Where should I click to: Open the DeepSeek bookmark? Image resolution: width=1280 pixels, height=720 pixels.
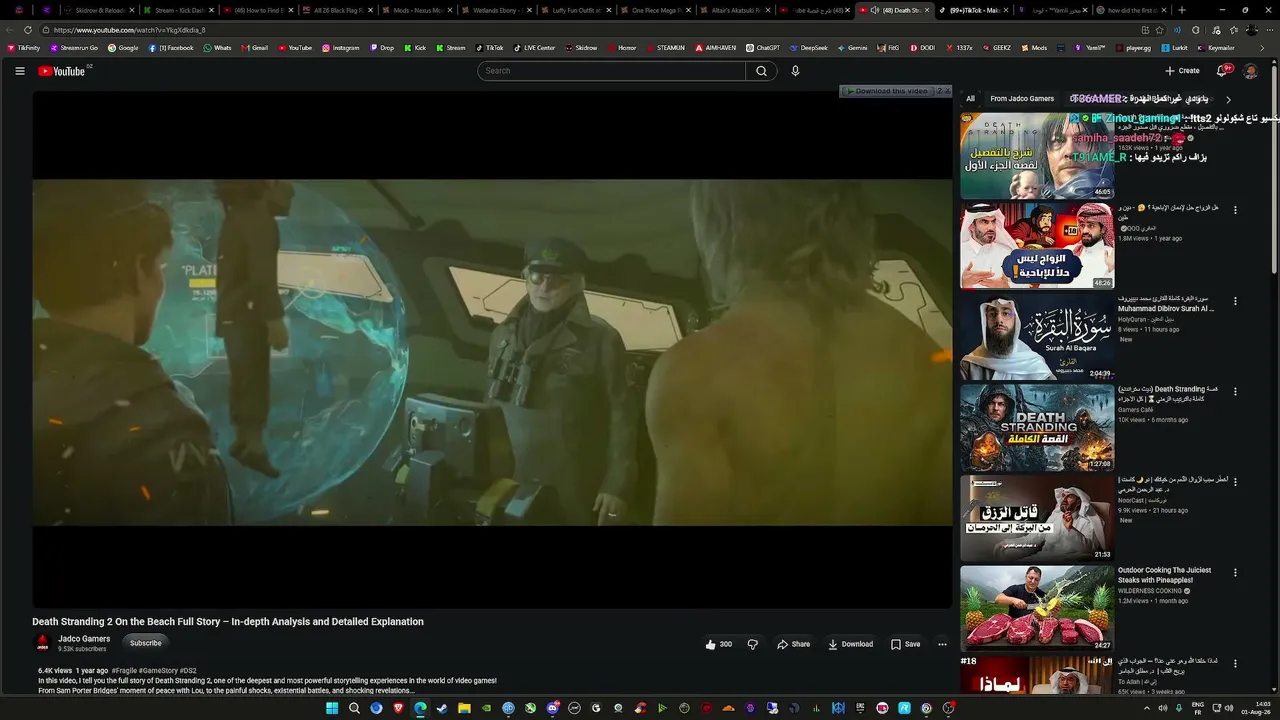click(808, 48)
